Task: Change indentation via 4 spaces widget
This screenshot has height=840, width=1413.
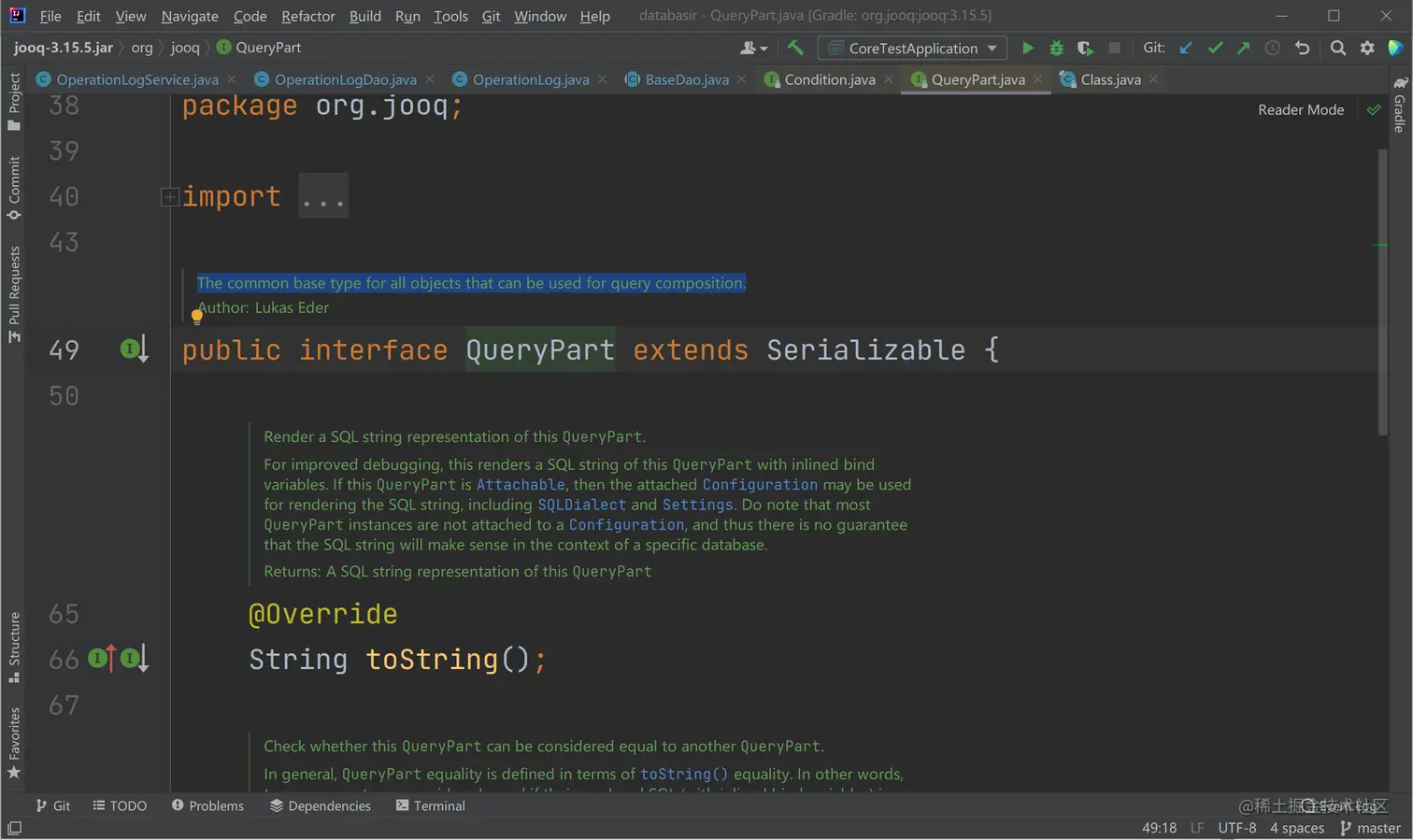Action: (x=1297, y=828)
